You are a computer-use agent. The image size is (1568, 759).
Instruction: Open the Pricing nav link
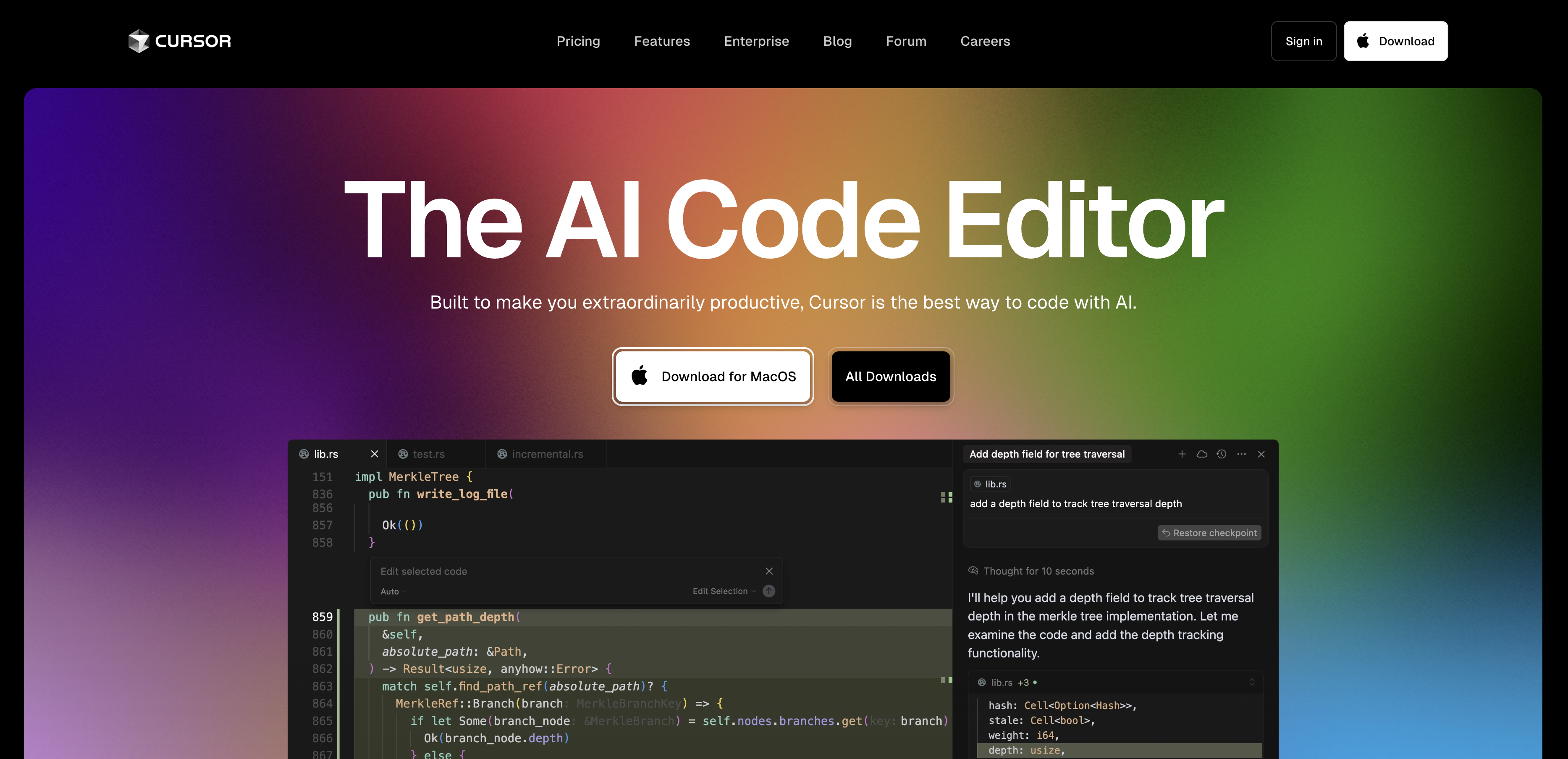click(578, 41)
